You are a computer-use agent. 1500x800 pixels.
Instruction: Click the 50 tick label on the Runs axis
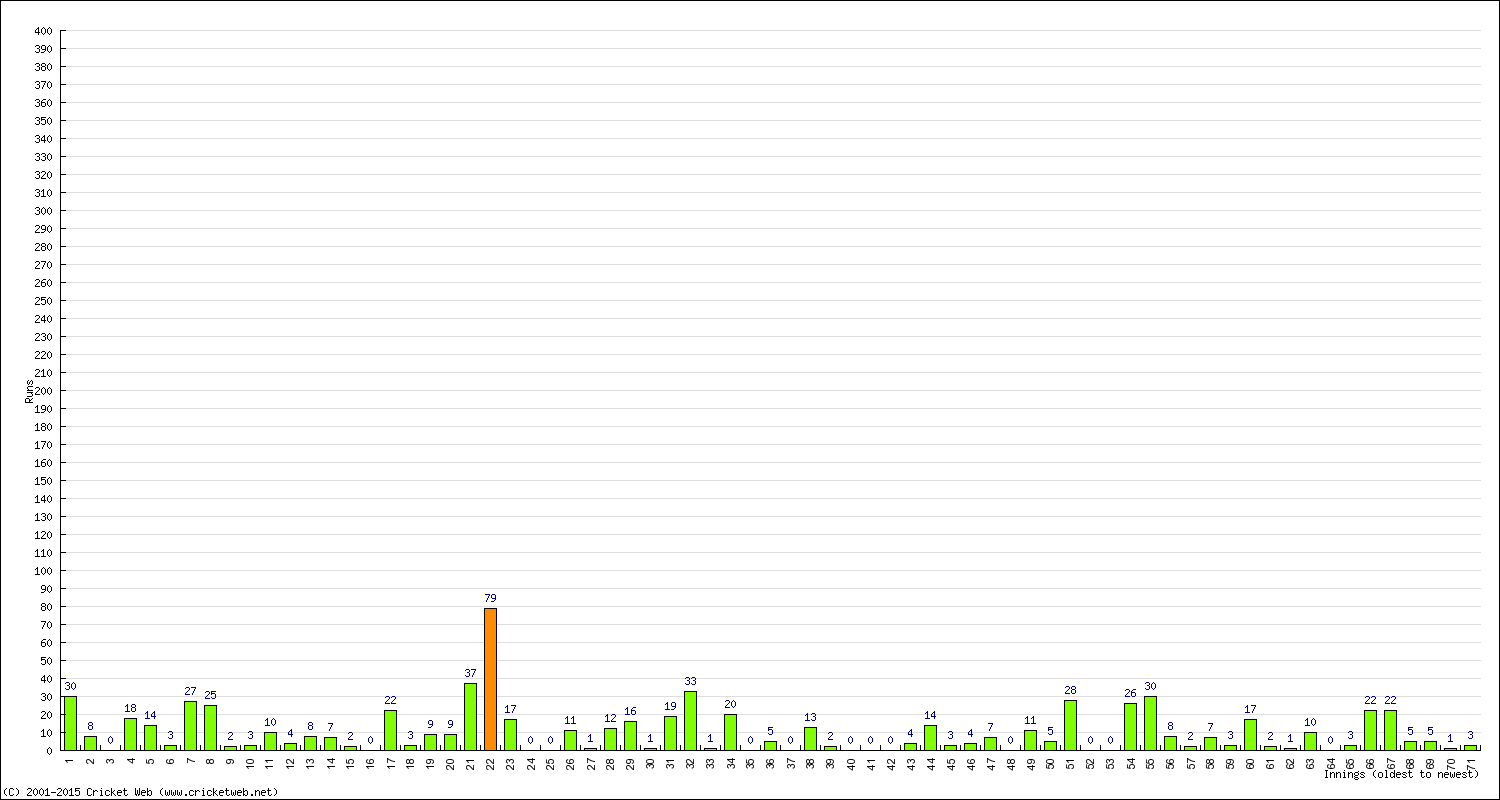(46, 661)
